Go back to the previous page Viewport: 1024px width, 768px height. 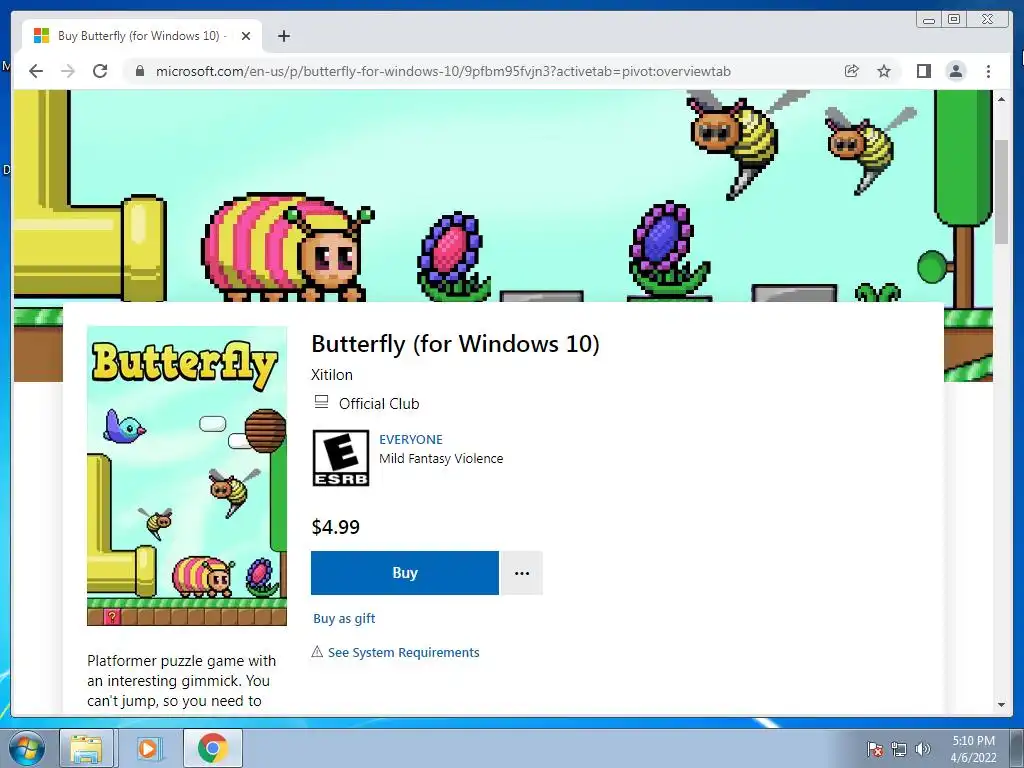pyautogui.click(x=36, y=71)
